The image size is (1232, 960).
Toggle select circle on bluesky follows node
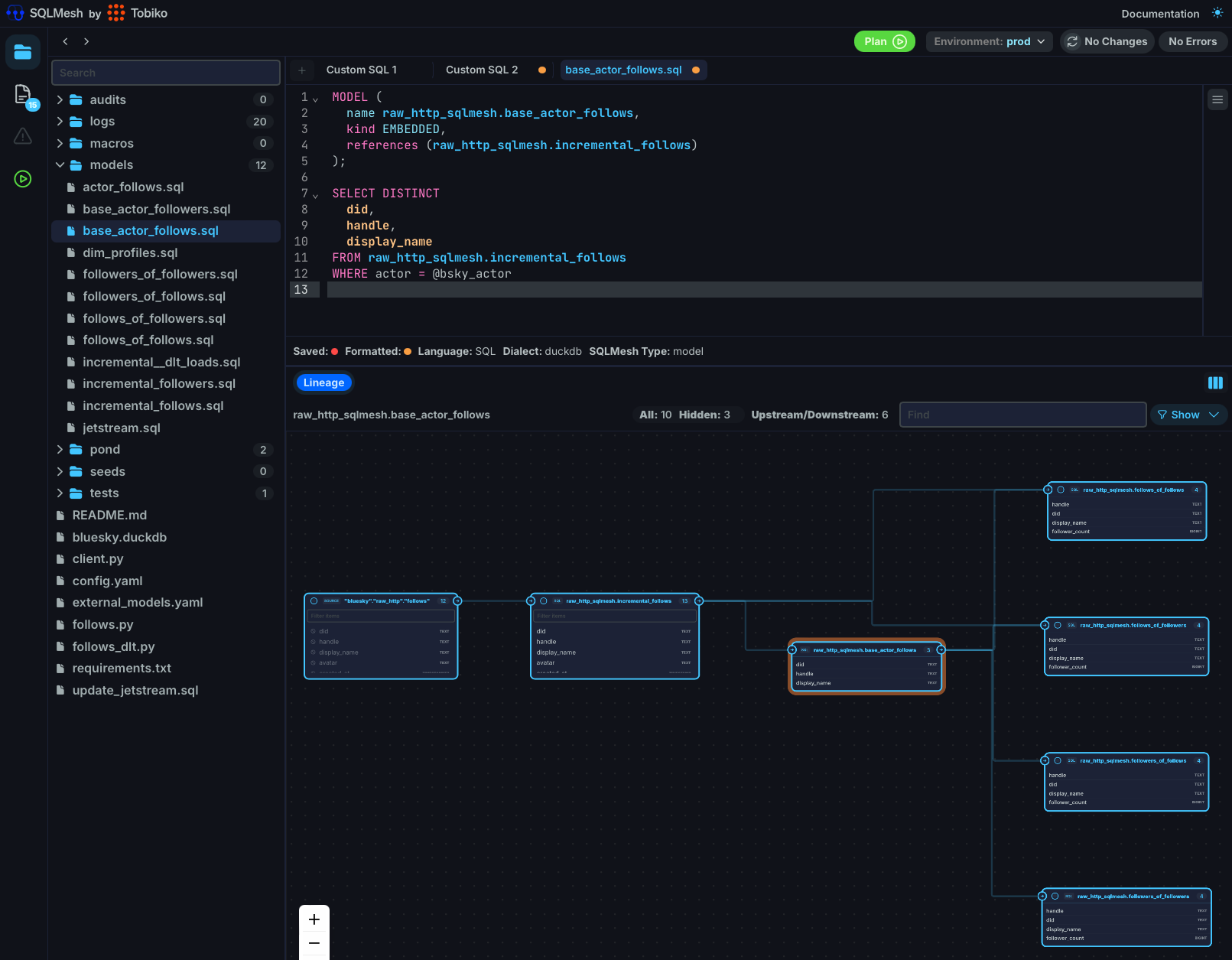coord(314,601)
